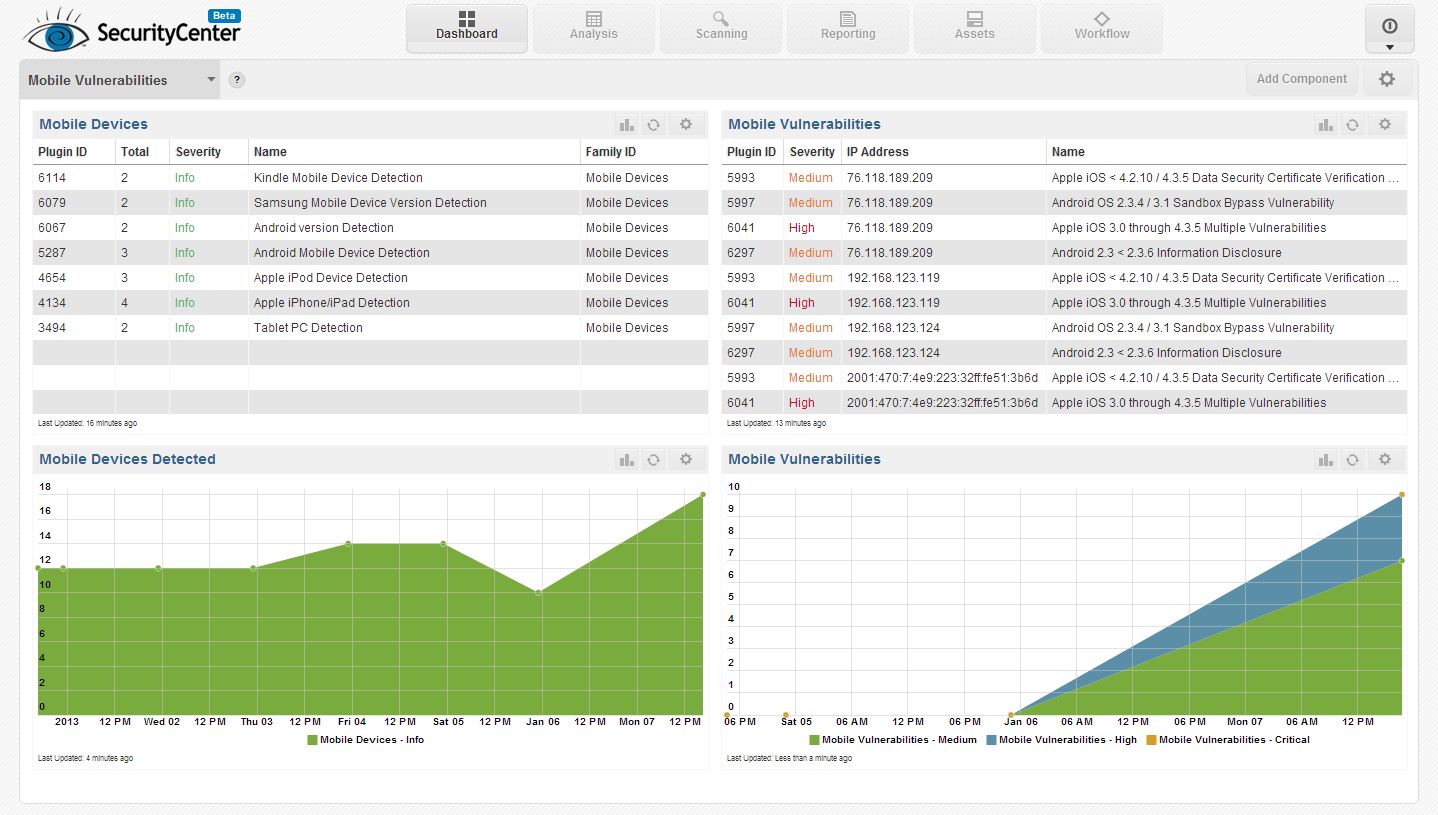Sort table by Severity column in Mobile Devices
This screenshot has width=1438, height=815.
point(198,152)
